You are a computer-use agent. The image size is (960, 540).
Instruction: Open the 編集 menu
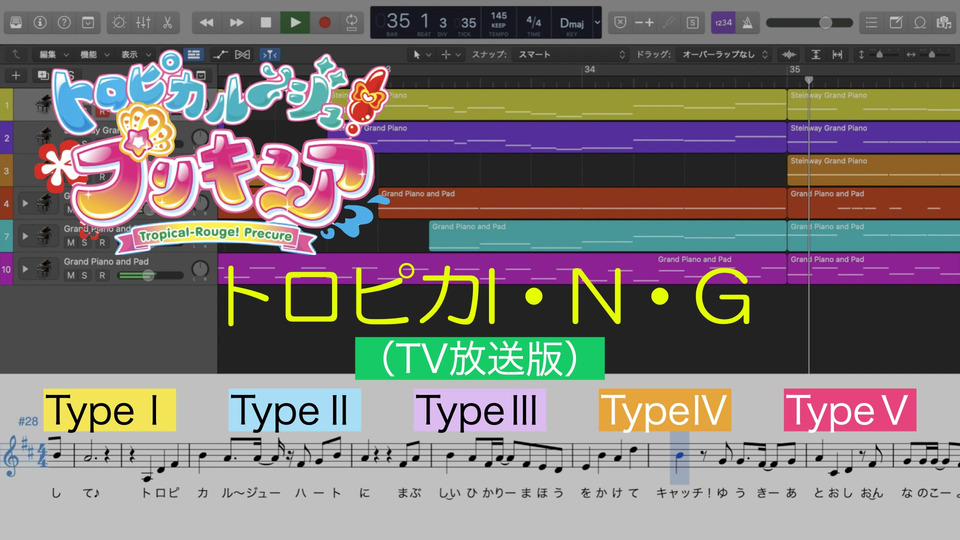click(53, 54)
